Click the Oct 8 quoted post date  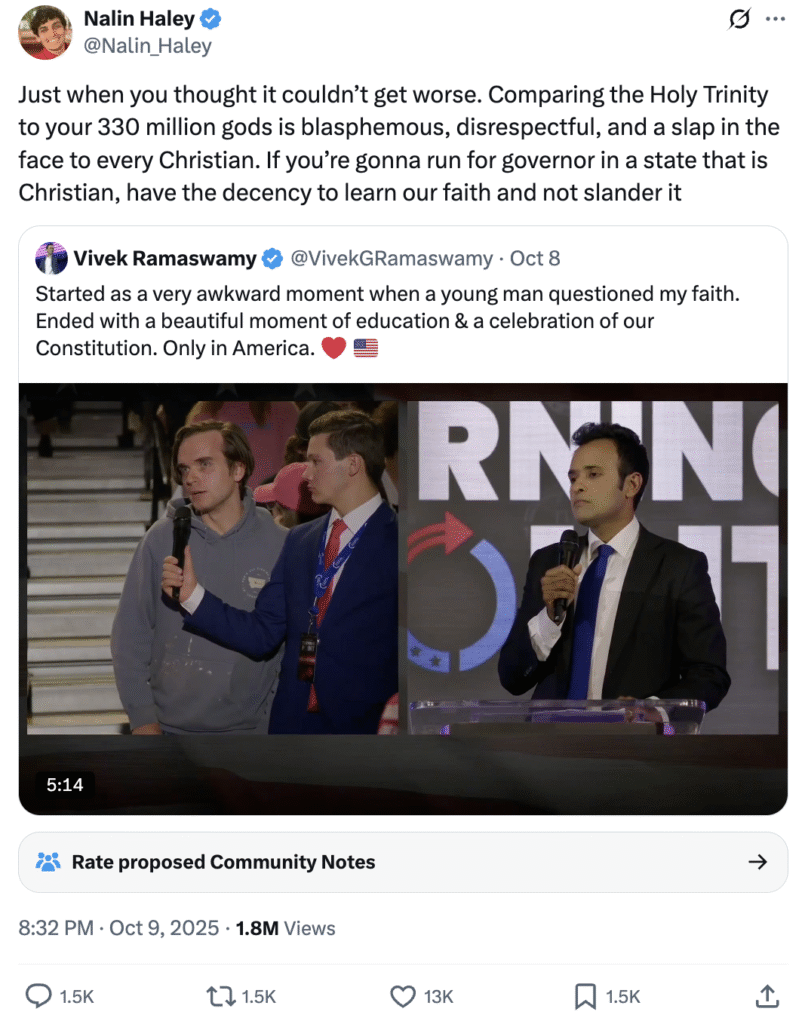pos(535,259)
